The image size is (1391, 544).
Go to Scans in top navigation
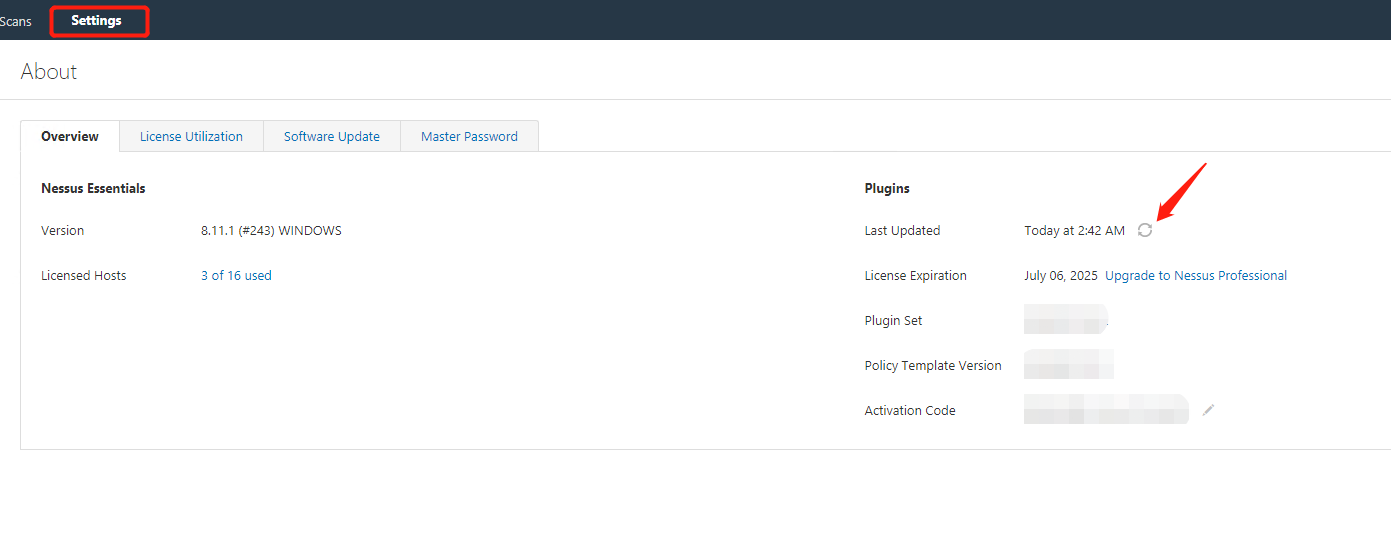click(15, 21)
